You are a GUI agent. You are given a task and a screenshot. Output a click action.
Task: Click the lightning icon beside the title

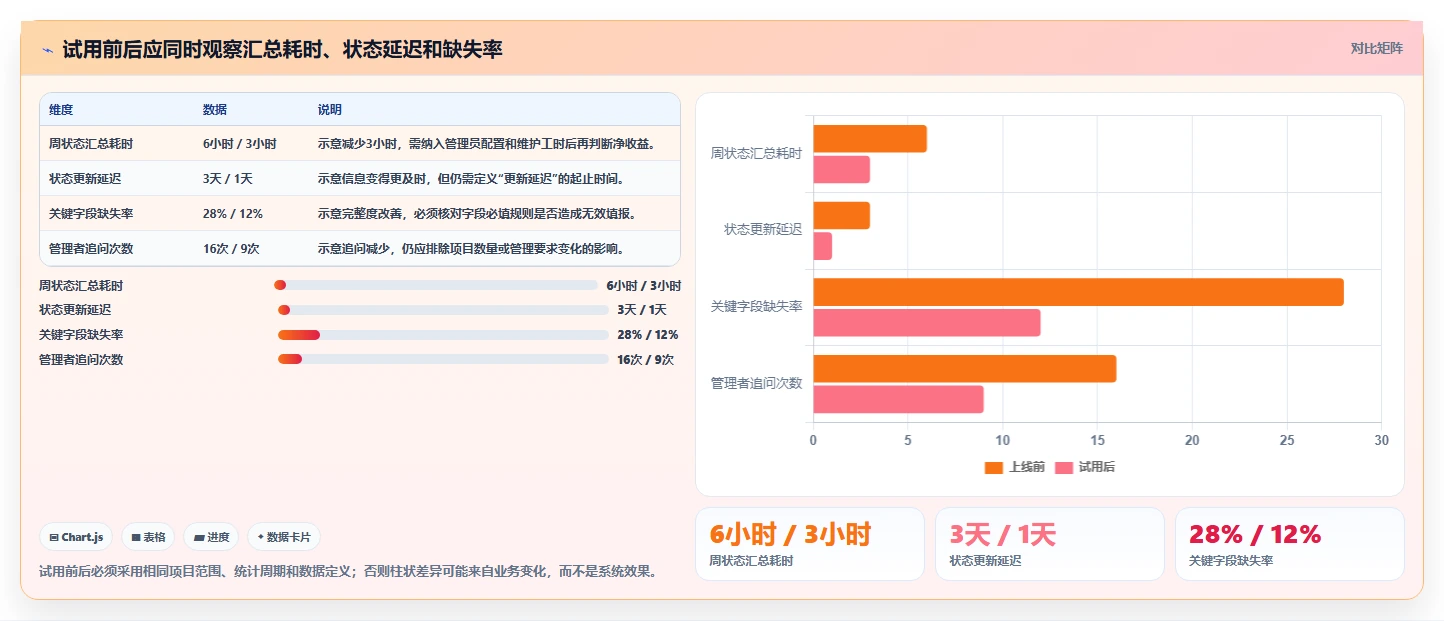(47, 49)
